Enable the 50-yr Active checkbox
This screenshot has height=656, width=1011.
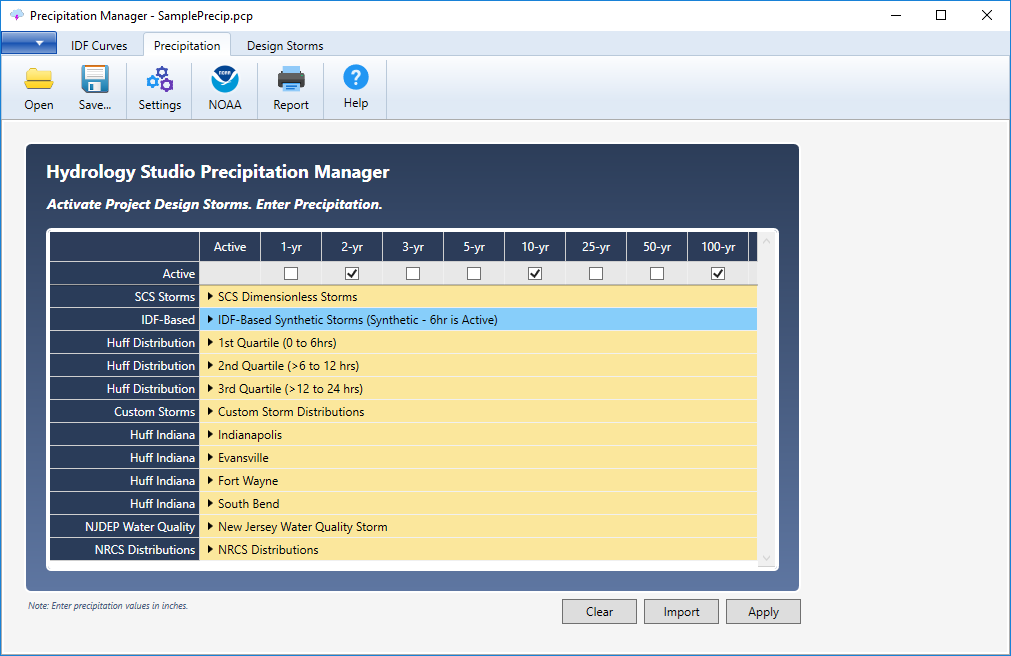(x=656, y=273)
